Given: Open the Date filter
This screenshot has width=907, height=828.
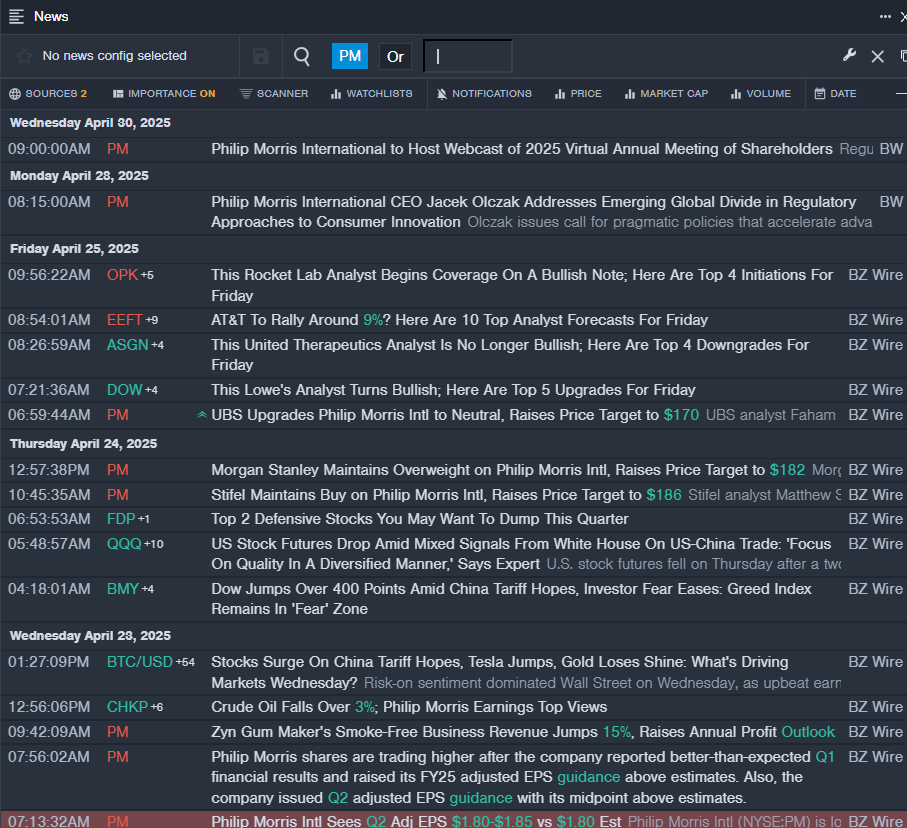Looking at the screenshot, I should pyautogui.click(x=835, y=94).
